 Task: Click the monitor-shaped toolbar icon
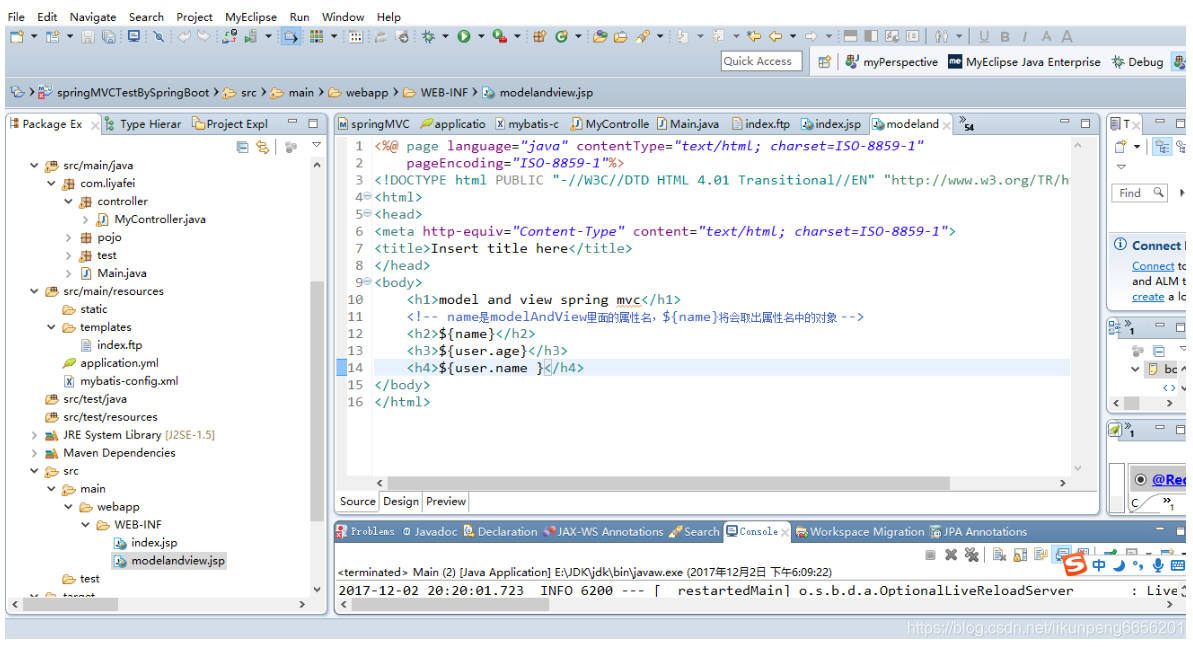tap(134, 37)
